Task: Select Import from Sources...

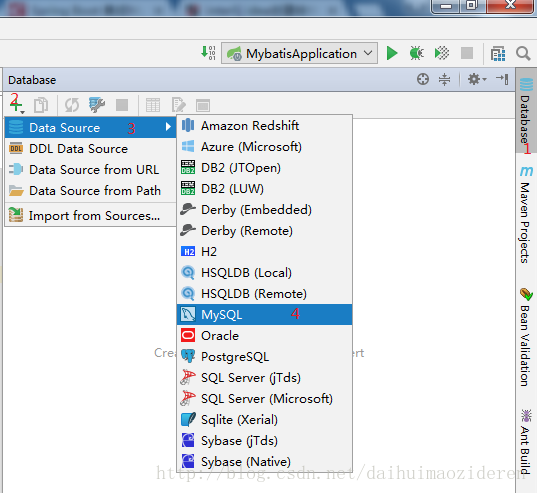Action: [x=90, y=215]
